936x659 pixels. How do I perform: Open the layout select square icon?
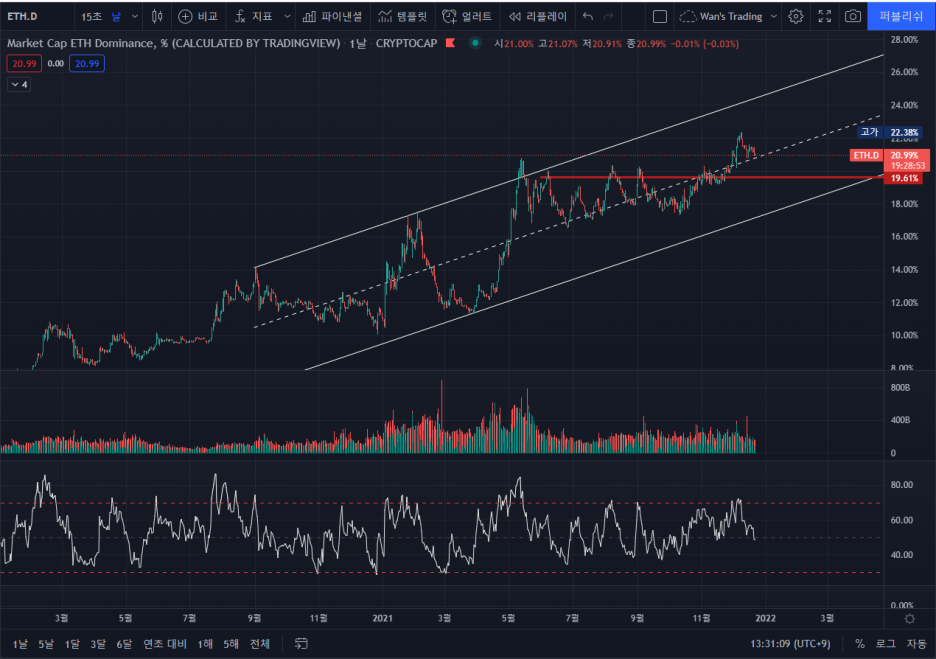coord(660,17)
